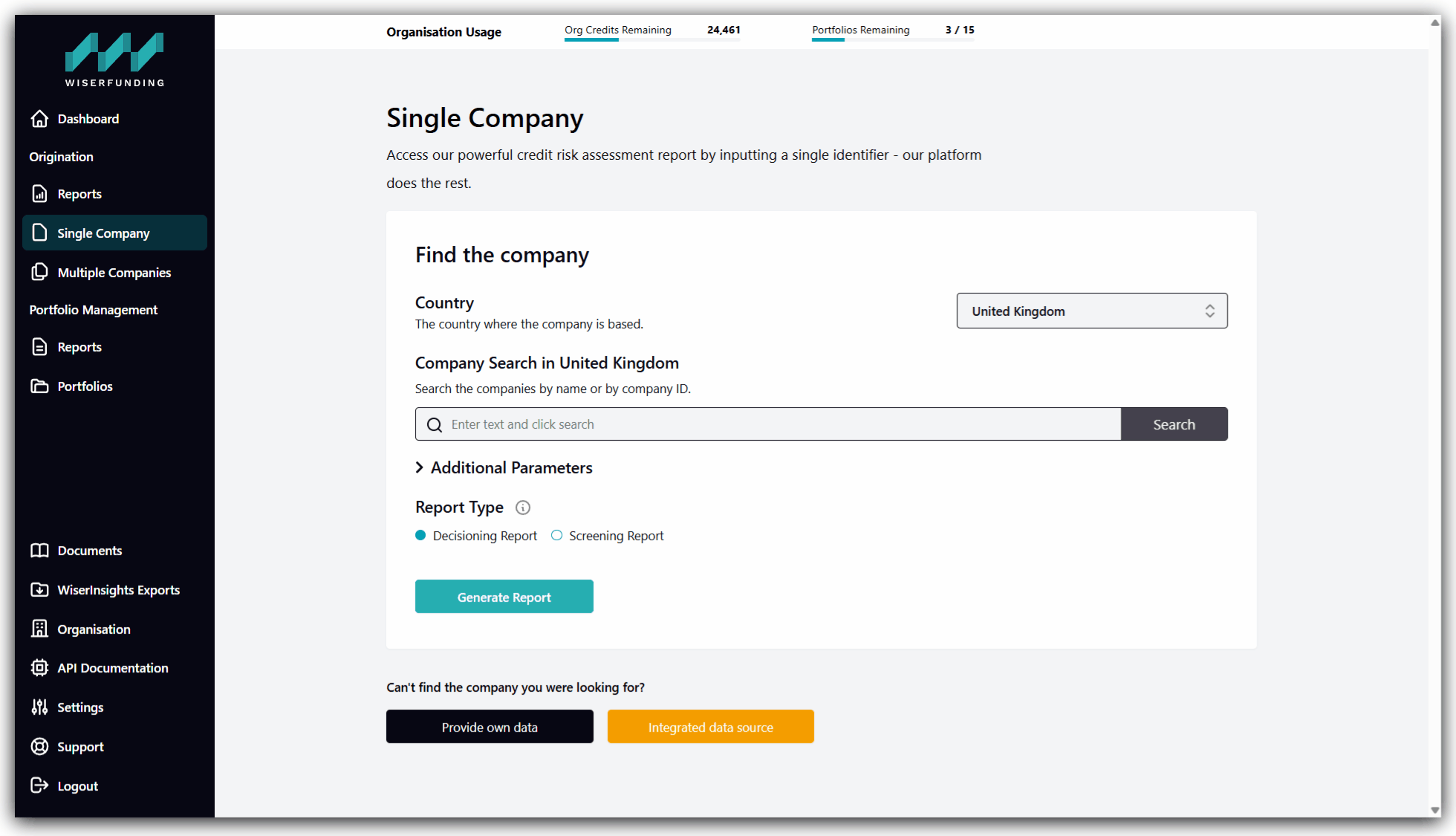Open Dashboard via the home icon
This screenshot has height=836, width=1456.
pos(39,119)
